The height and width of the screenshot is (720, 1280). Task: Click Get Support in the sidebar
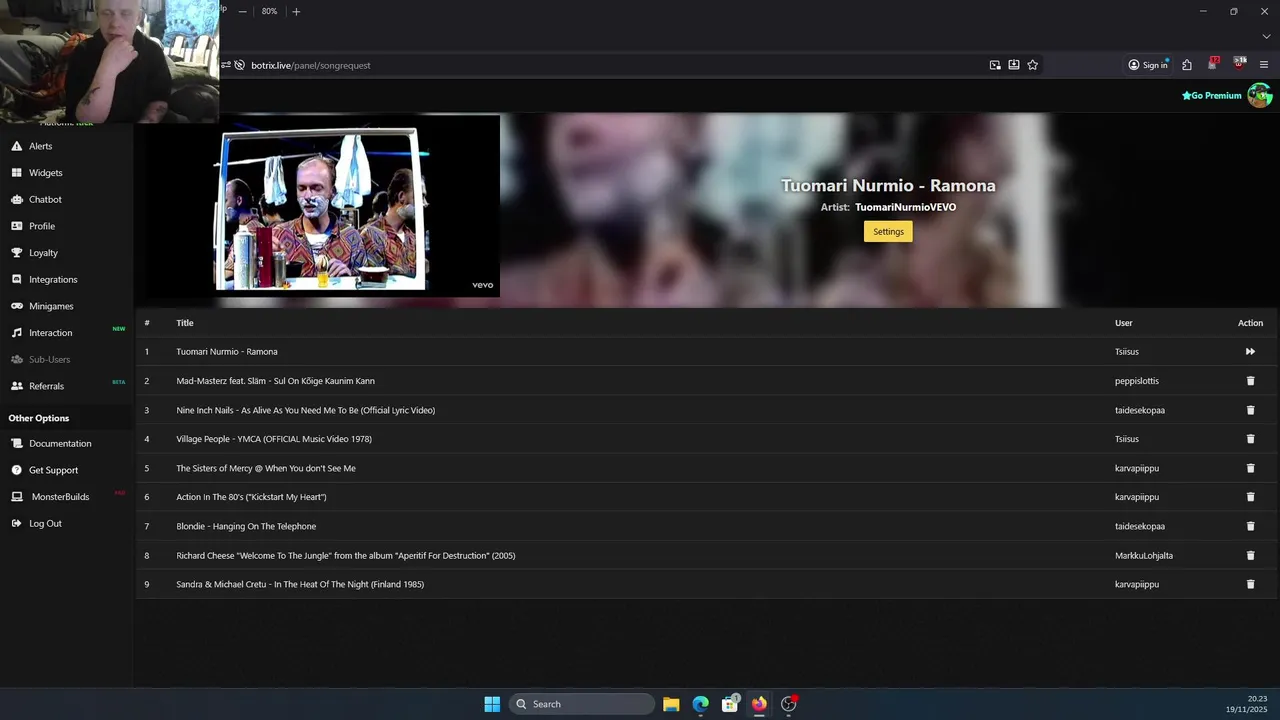53,470
